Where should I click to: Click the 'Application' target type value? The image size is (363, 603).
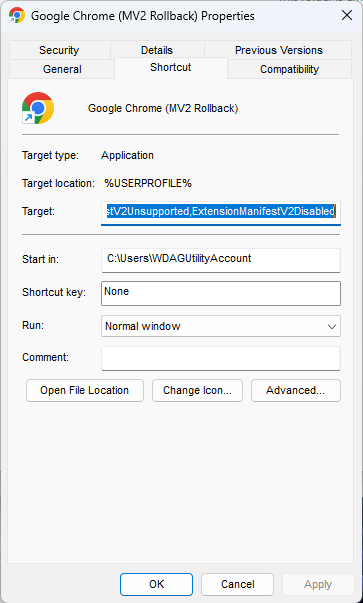(127, 155)
